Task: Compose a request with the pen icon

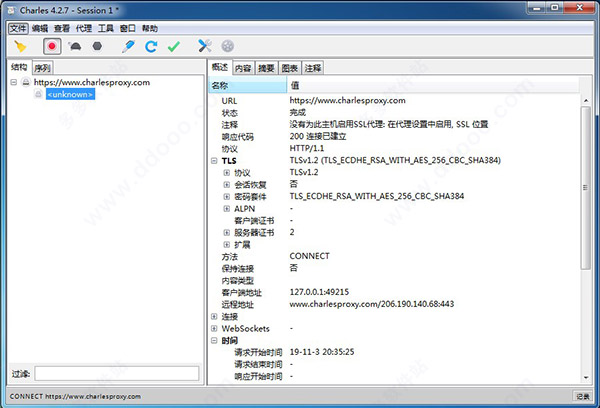Action: coord(128,46)
